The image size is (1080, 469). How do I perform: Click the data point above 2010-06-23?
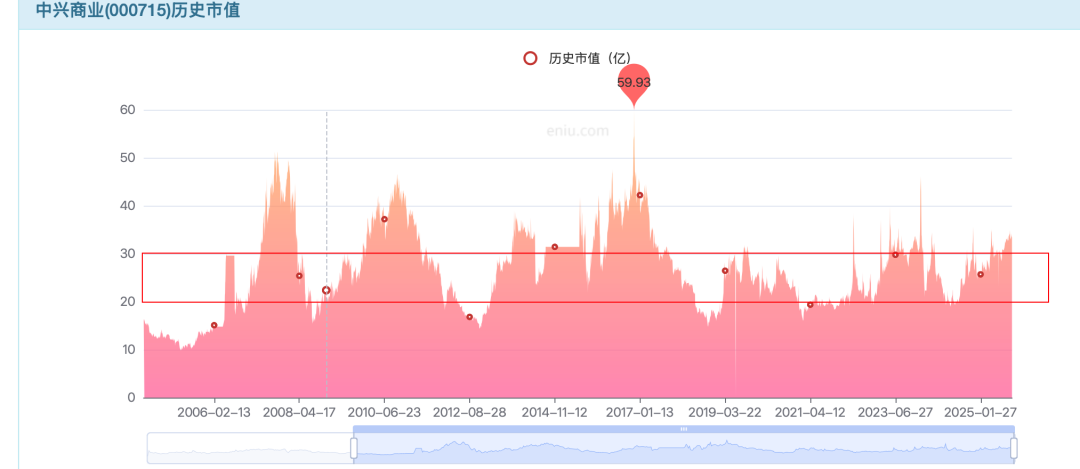[384, 219]
